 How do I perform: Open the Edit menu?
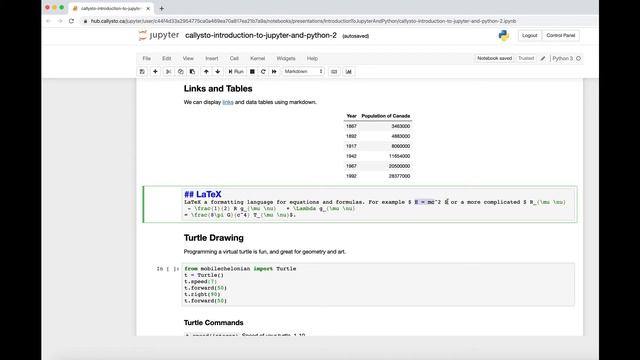(x=167, y=58)
